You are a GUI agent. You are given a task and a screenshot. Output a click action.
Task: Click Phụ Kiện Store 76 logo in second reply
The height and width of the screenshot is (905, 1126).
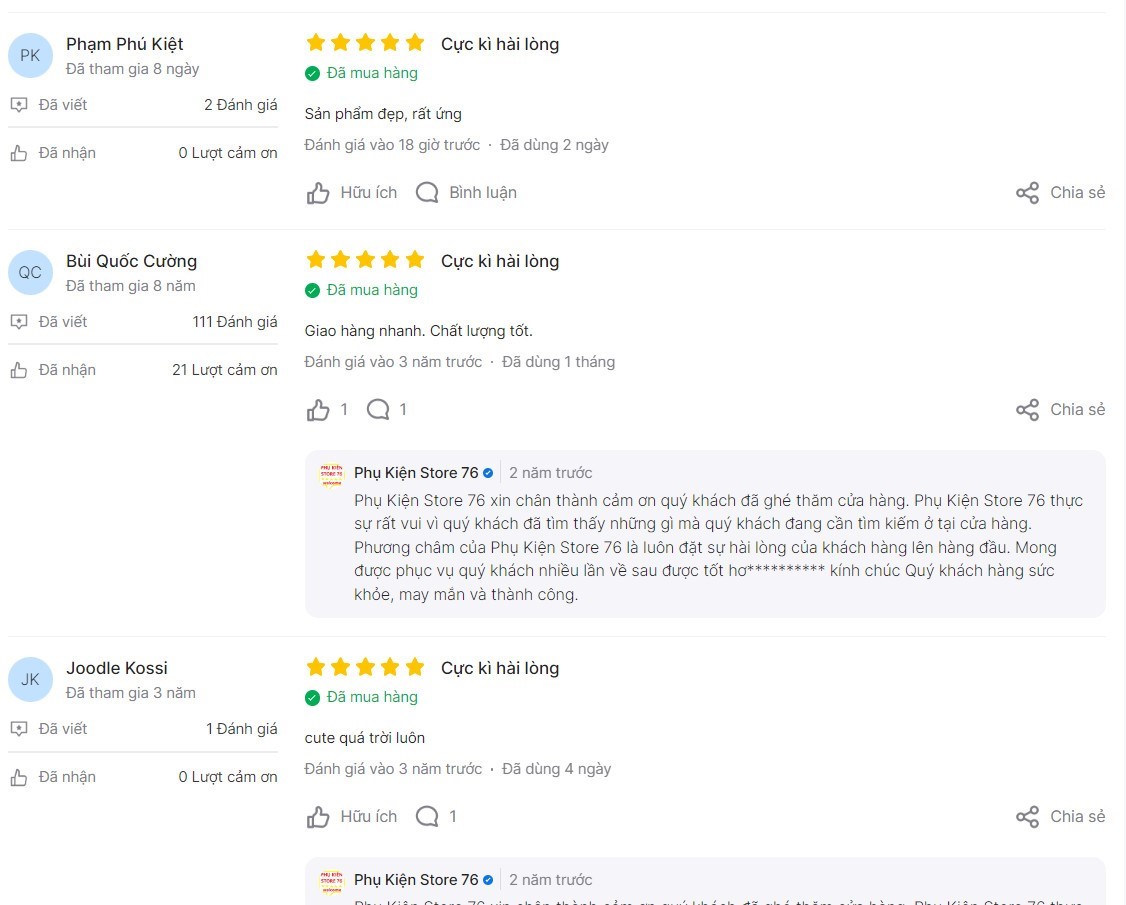coord(330,881)
